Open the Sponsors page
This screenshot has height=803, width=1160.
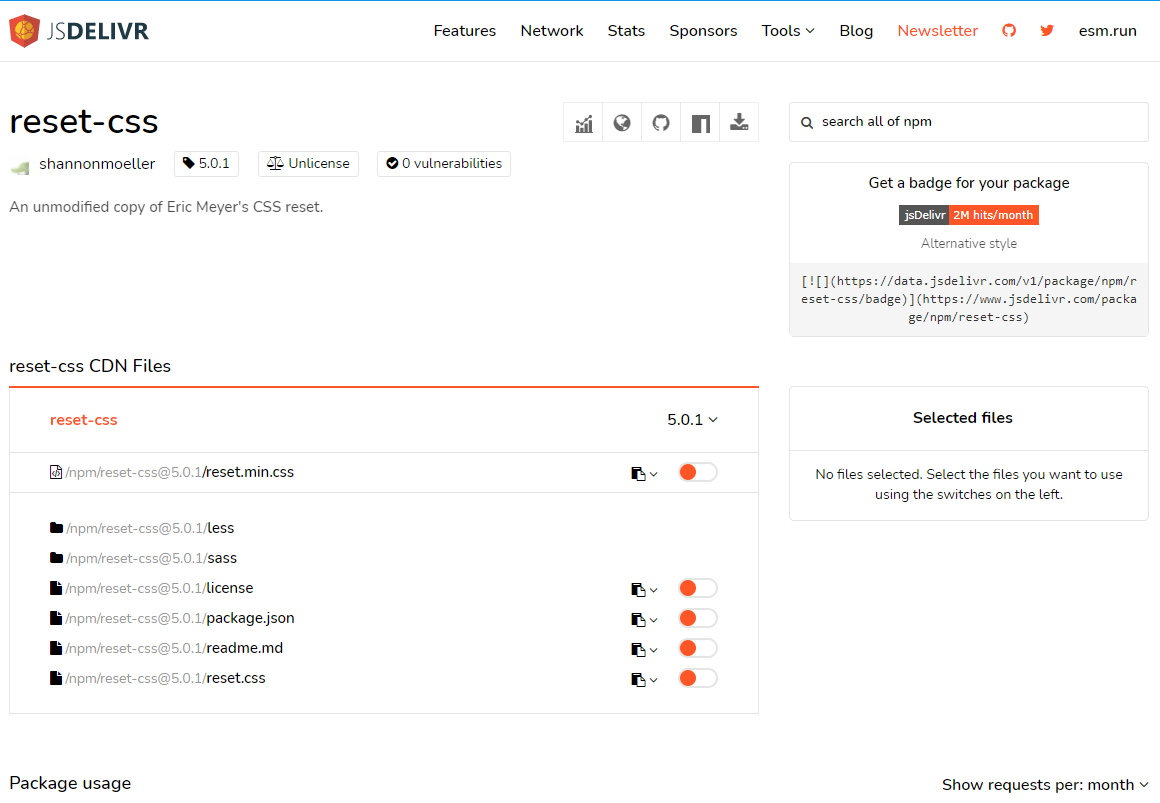tap(704, 30)
